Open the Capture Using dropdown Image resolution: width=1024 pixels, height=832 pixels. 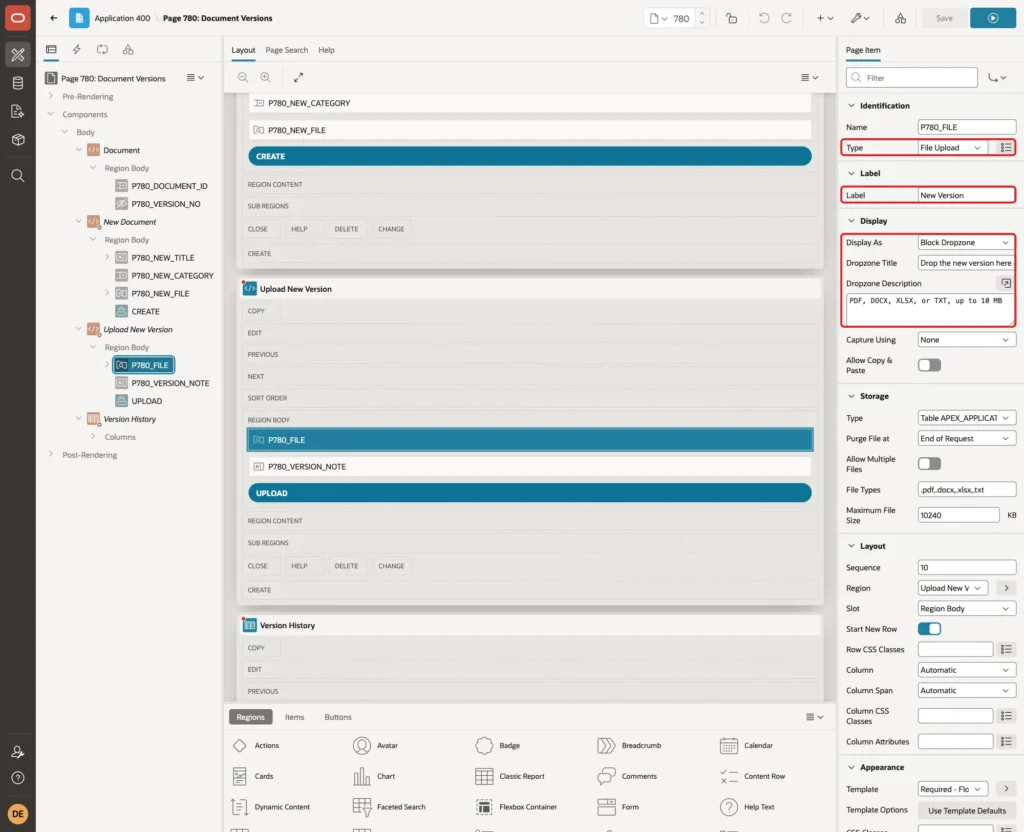(967, 340)
